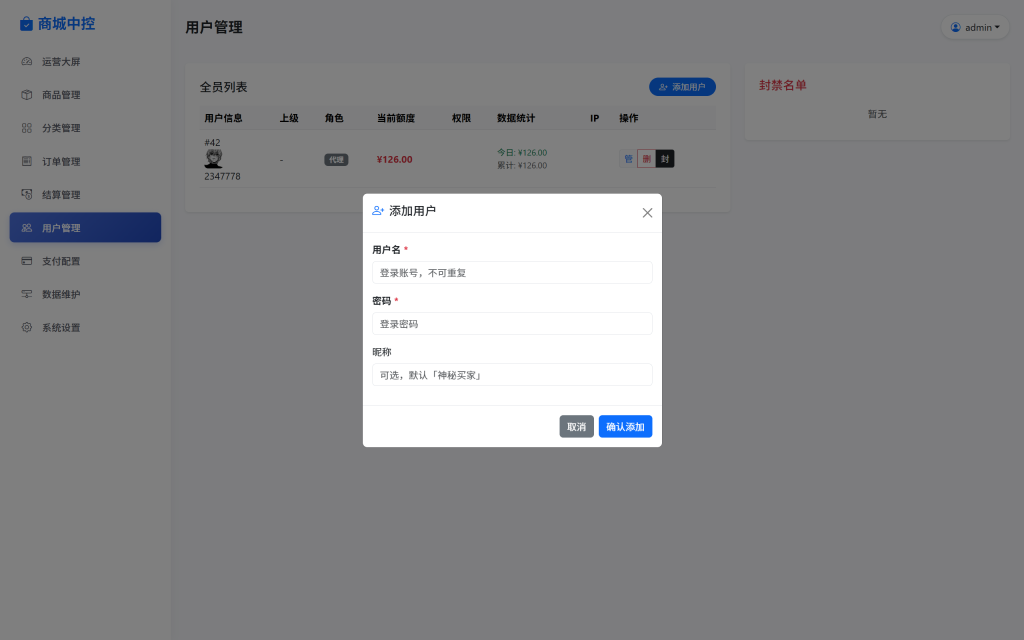The width and height of the screenshot is (1024, 640).
Task: Open the 数据维护 menu item
Action: (85, 294)
